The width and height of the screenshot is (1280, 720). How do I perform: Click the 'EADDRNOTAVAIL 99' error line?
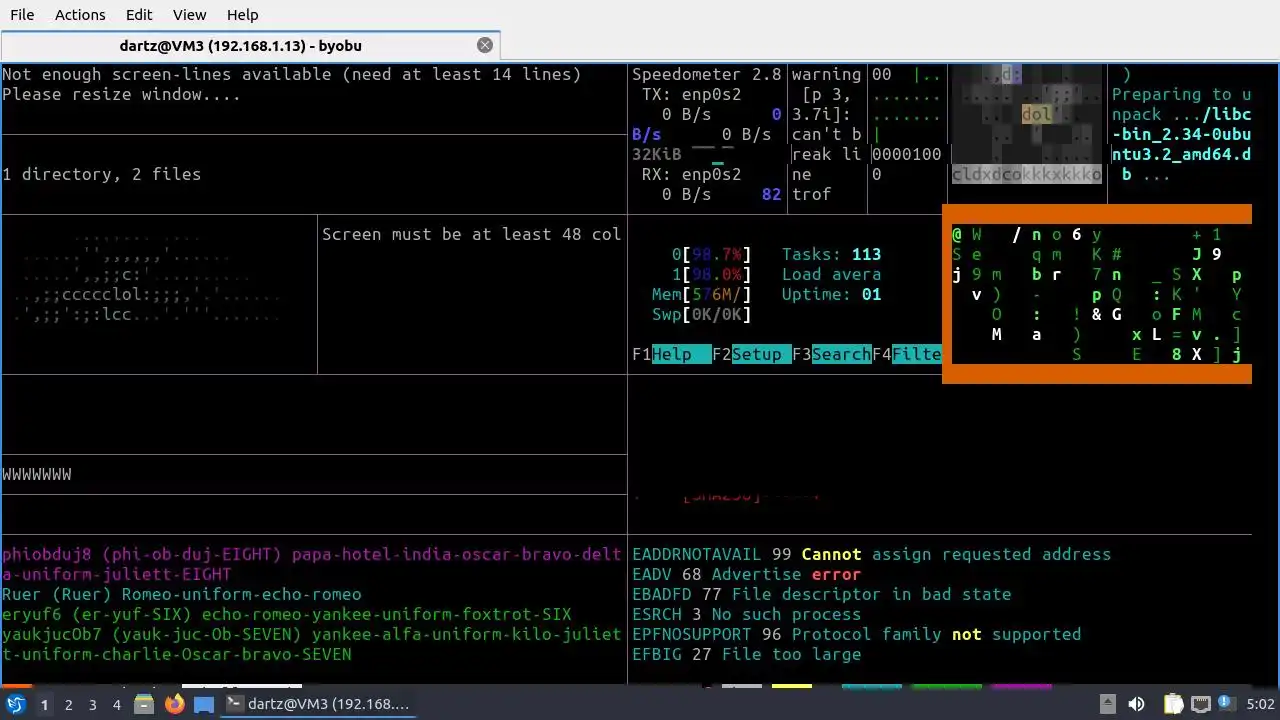click(x=871, y=554)
